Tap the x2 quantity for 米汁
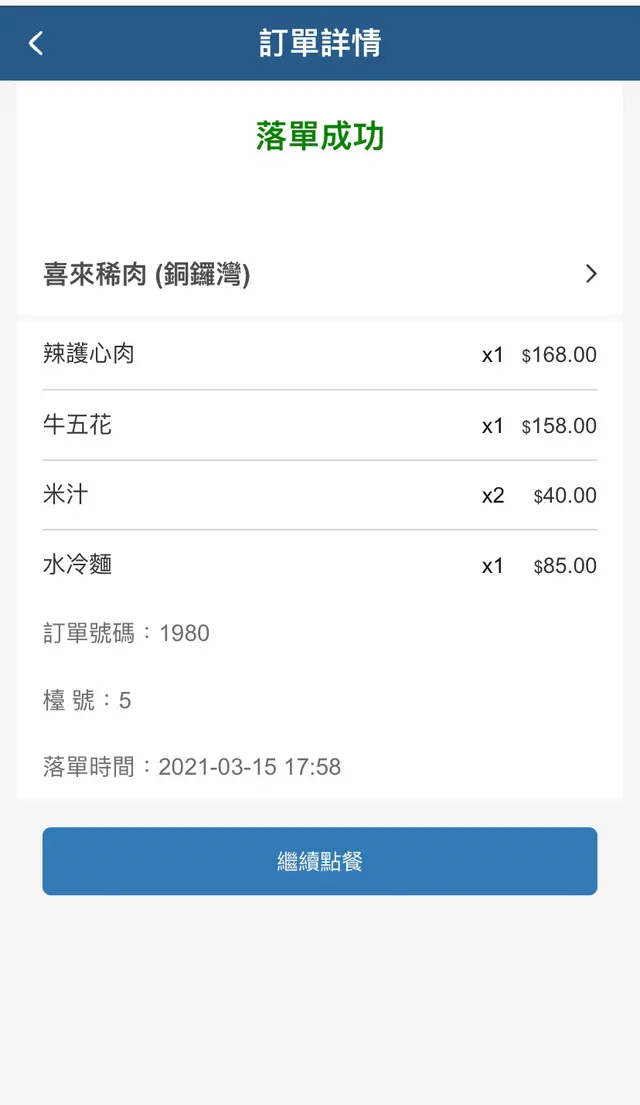 tap(493, 496)
